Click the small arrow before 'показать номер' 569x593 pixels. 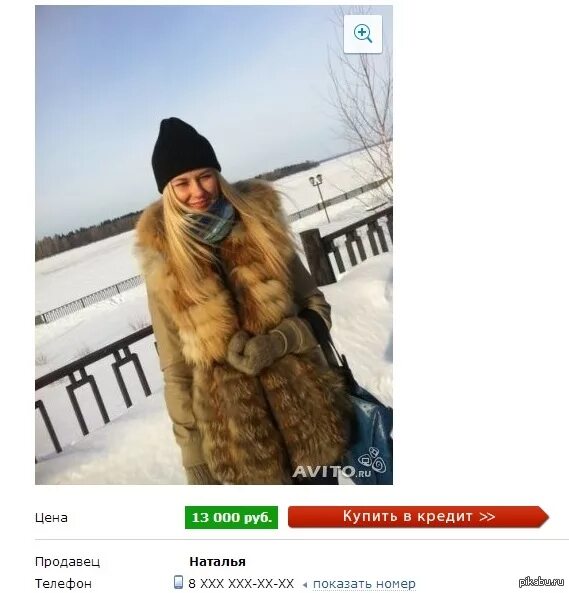point(305,585)
